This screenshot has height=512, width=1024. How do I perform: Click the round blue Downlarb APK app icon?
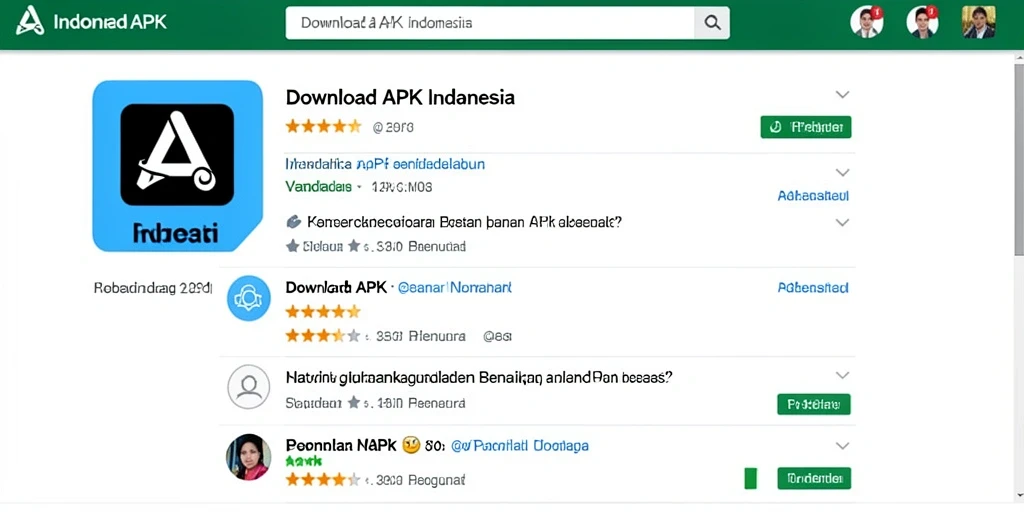[248, 298]
